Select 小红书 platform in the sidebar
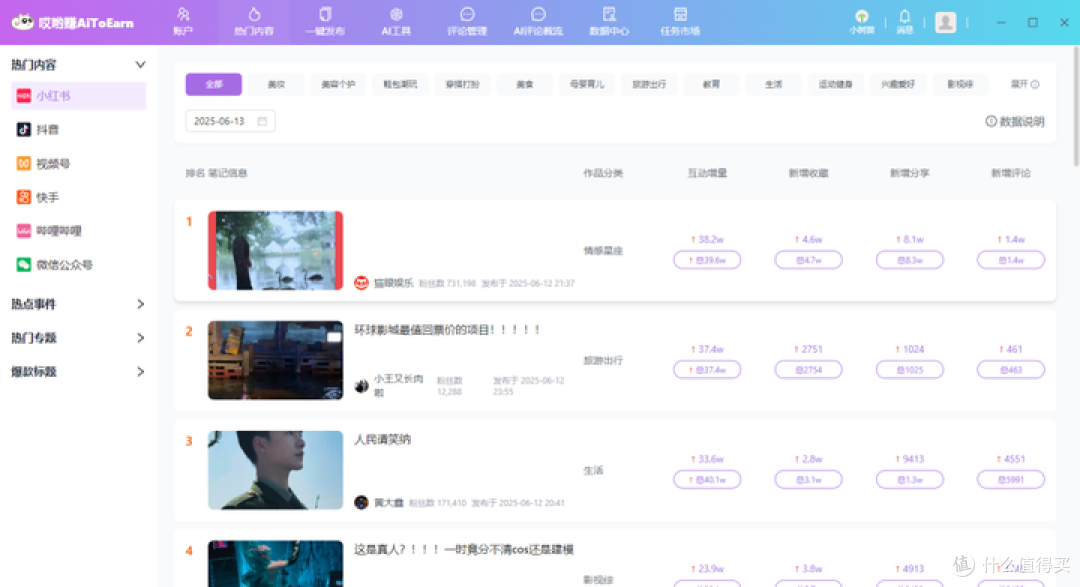The width and height of the screenshot is (1080, 587). 79,96
